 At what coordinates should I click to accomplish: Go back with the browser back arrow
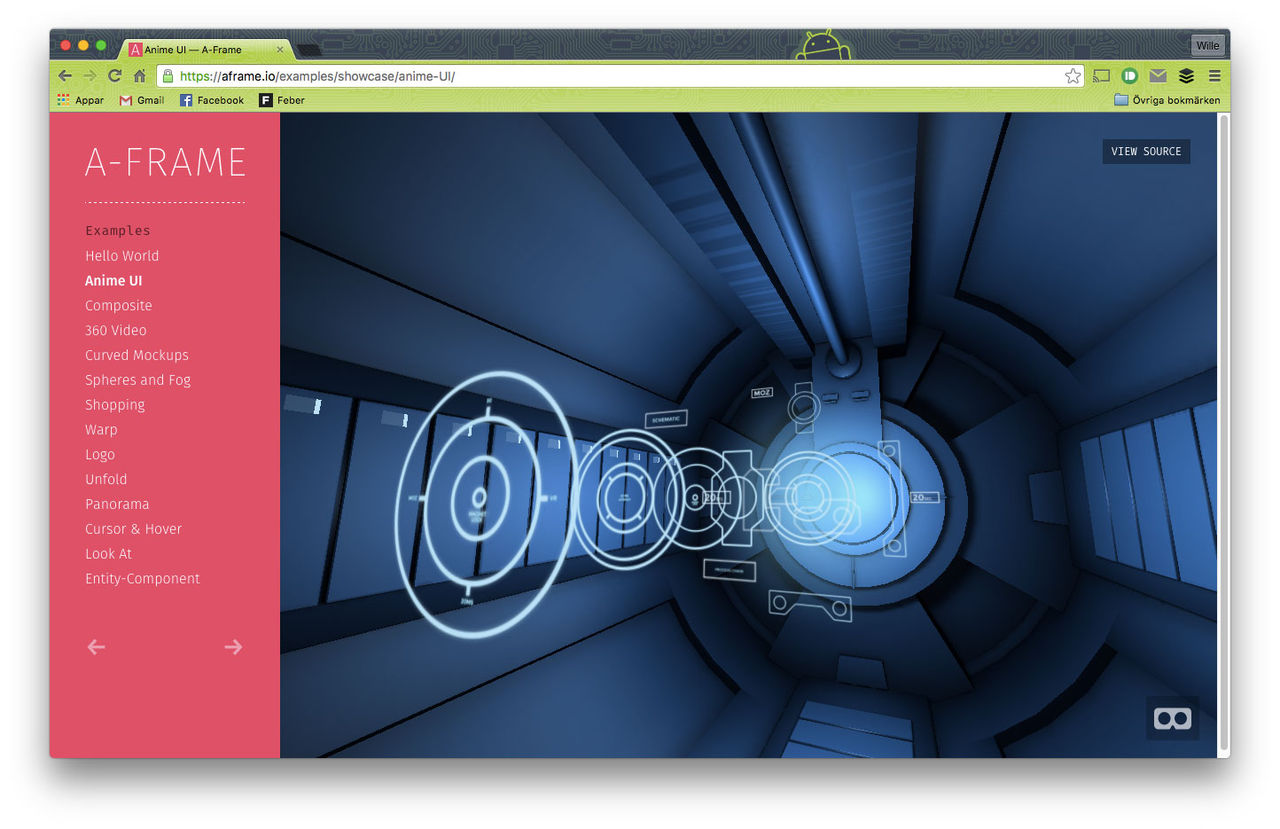click(65, 76)
